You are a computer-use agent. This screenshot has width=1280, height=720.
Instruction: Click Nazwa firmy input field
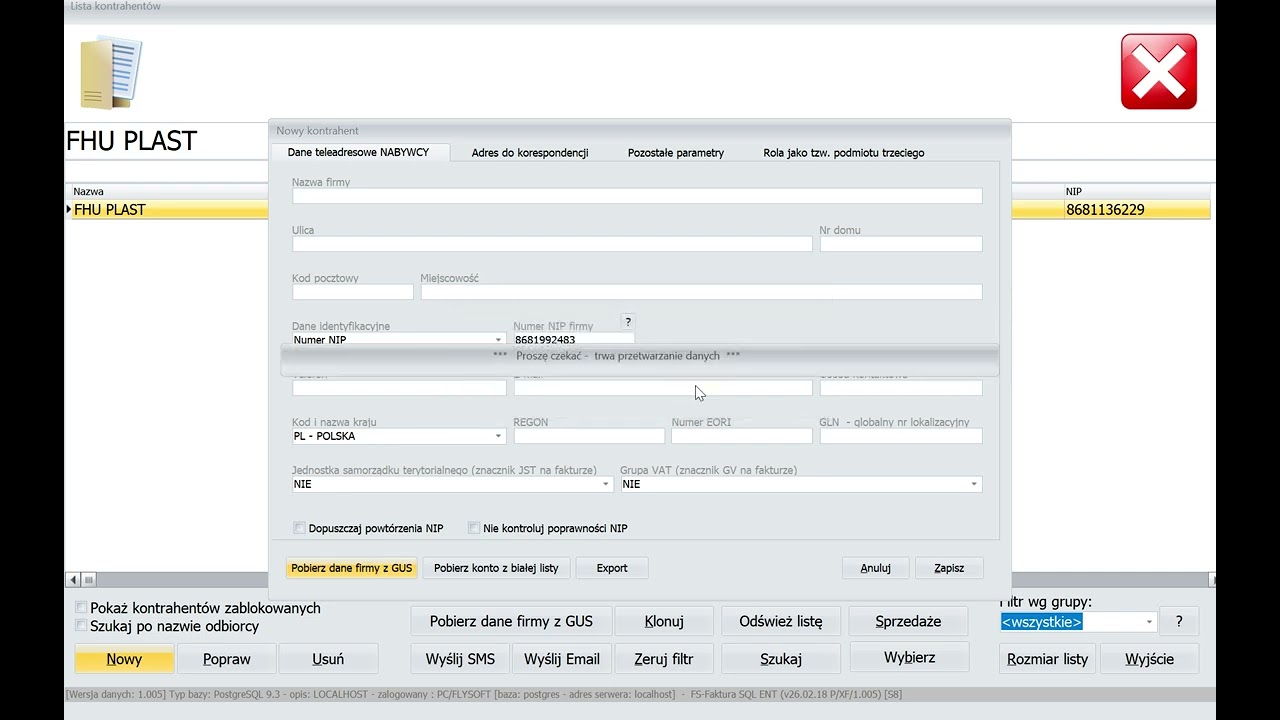637,196
